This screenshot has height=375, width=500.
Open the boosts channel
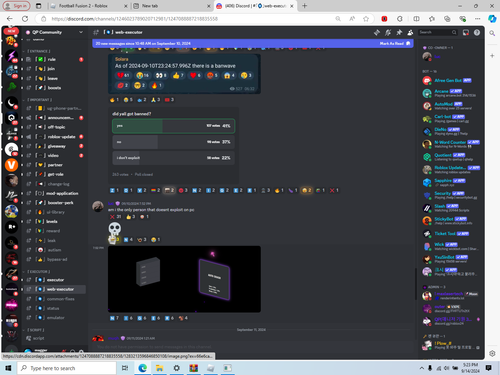[54, 88]
